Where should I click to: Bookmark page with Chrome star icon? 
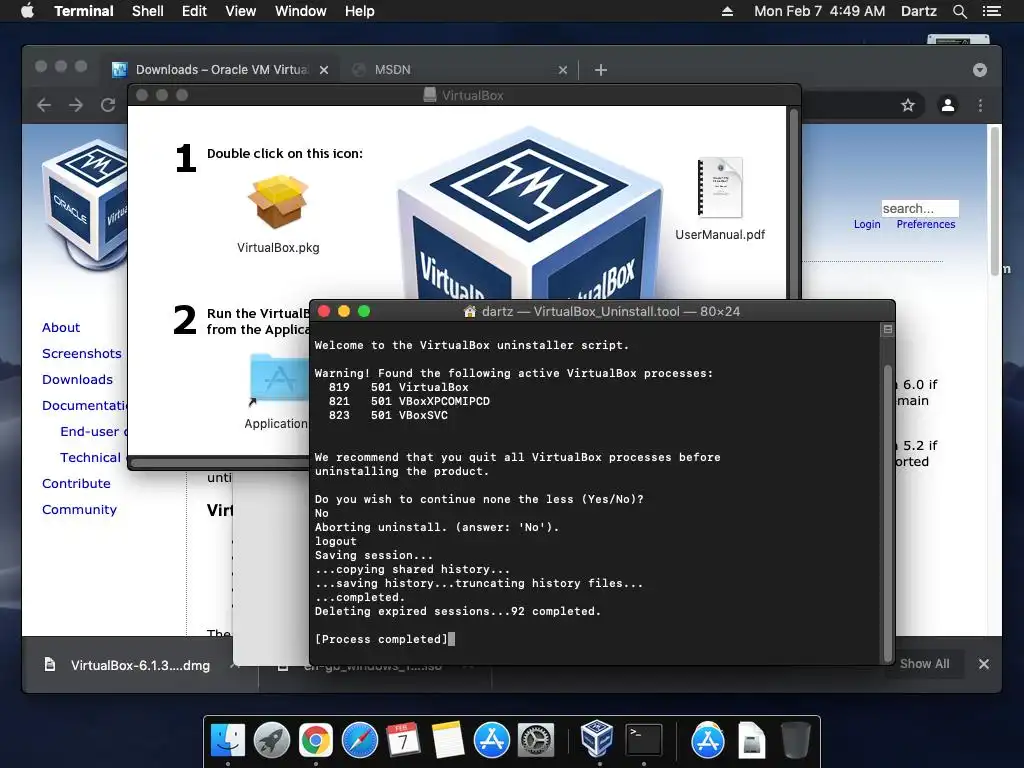coord(908,105)
